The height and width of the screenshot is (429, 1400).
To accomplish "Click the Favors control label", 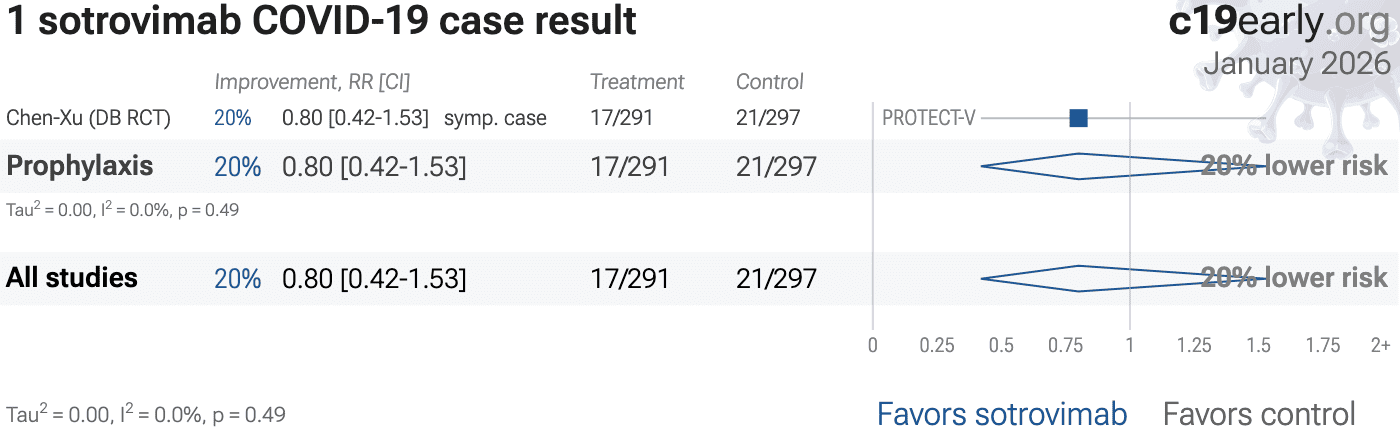I will click(1259, 413).
